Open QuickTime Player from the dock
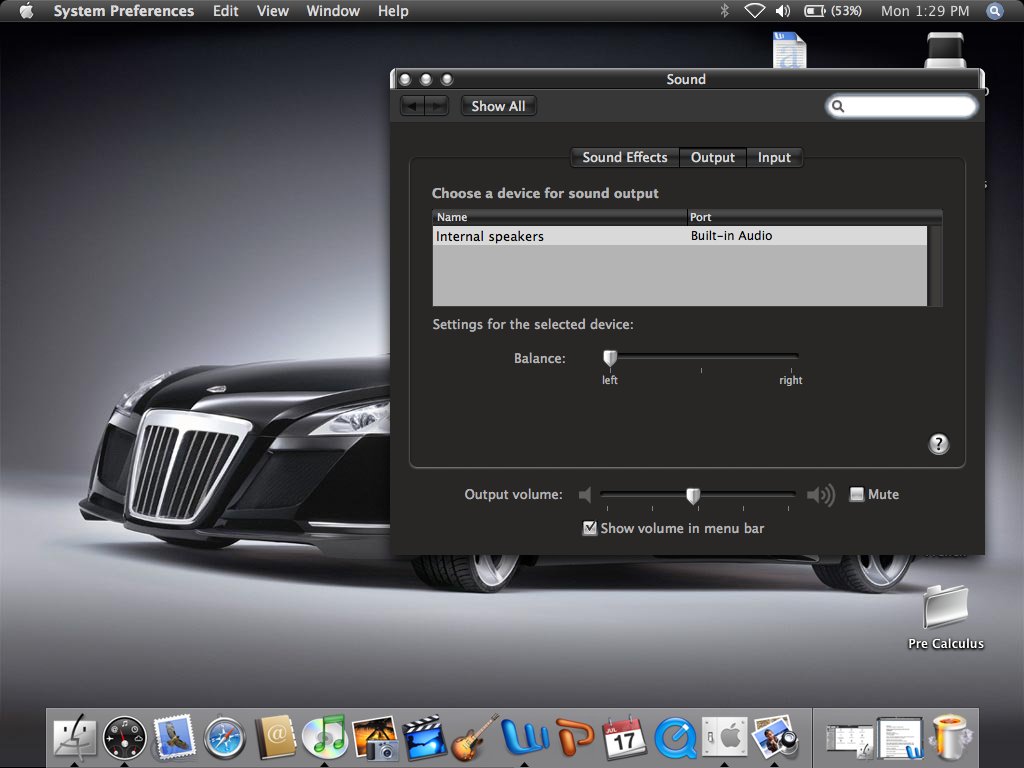 tap(675, 740)
